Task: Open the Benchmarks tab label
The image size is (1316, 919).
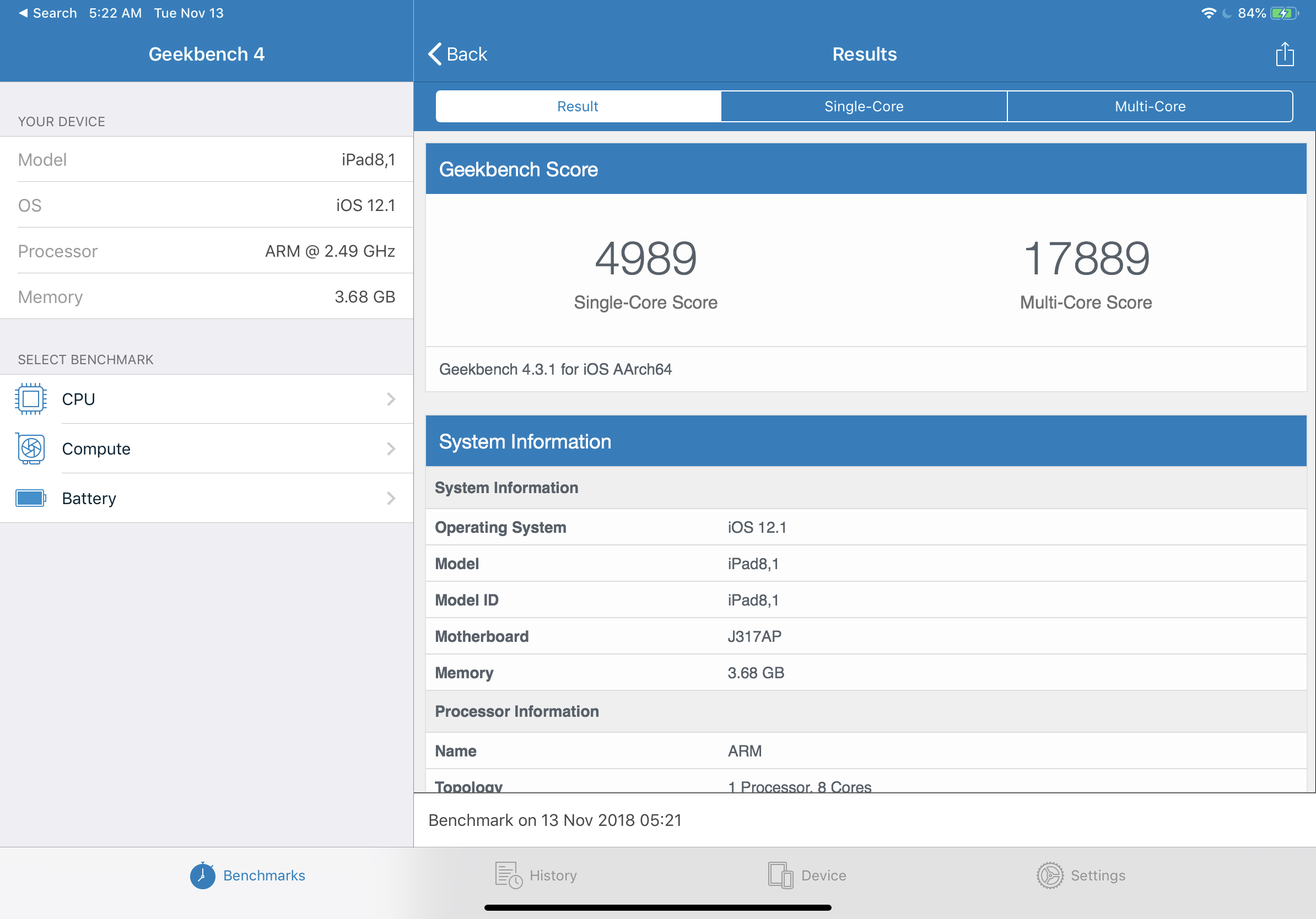Action: [264, 875]
